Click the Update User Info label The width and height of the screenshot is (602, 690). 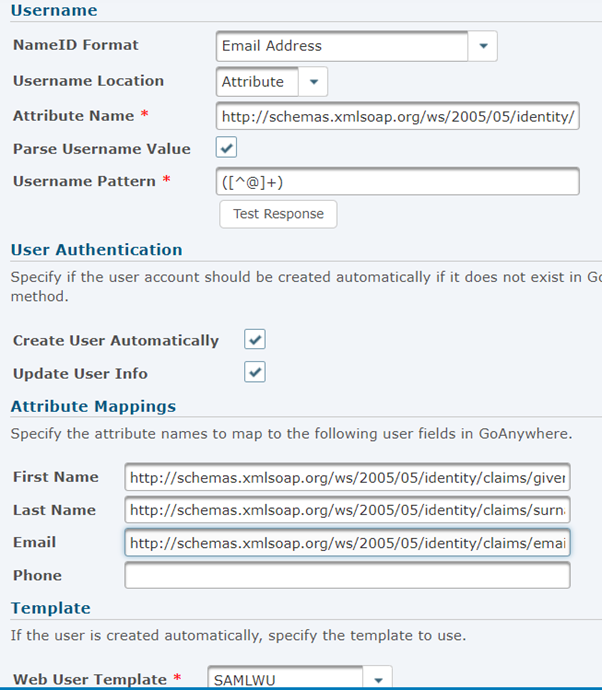coord(80,374)
